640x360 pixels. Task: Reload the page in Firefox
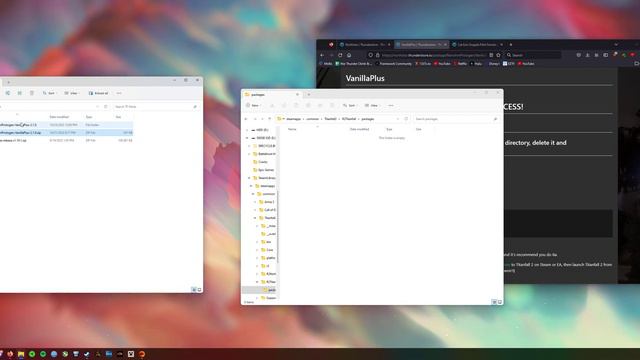pos(340,55)
